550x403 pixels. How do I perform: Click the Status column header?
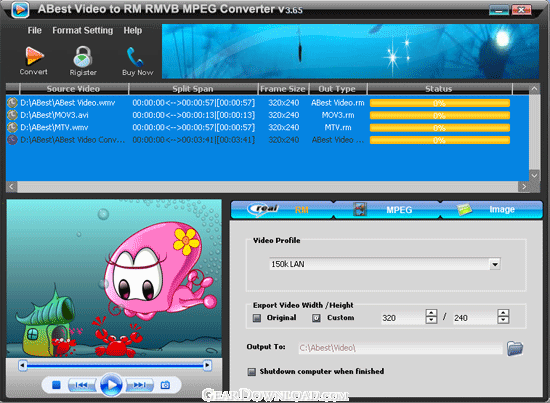439,89
